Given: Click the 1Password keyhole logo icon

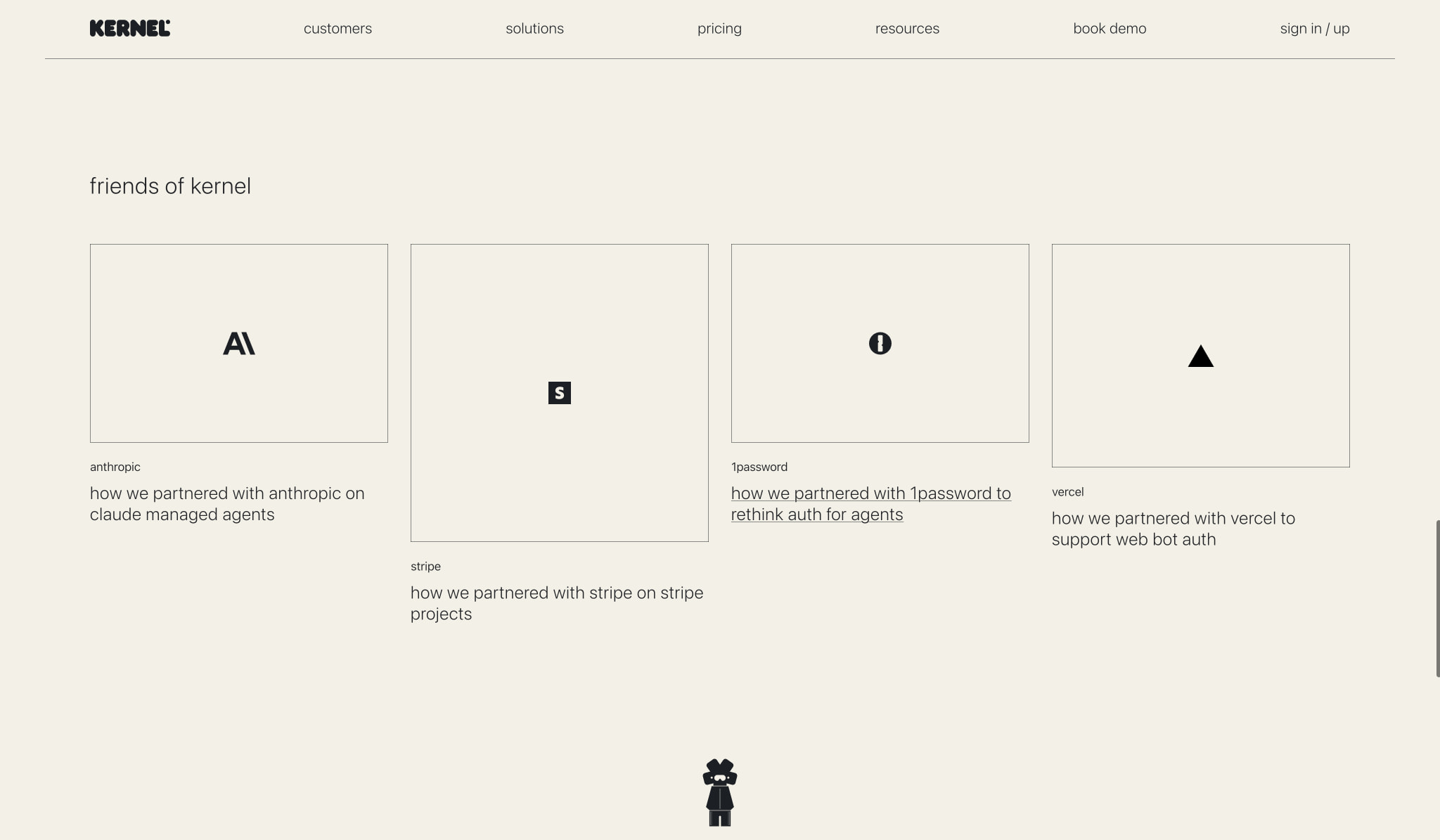Looking at the screenshot, I should 880,344.
